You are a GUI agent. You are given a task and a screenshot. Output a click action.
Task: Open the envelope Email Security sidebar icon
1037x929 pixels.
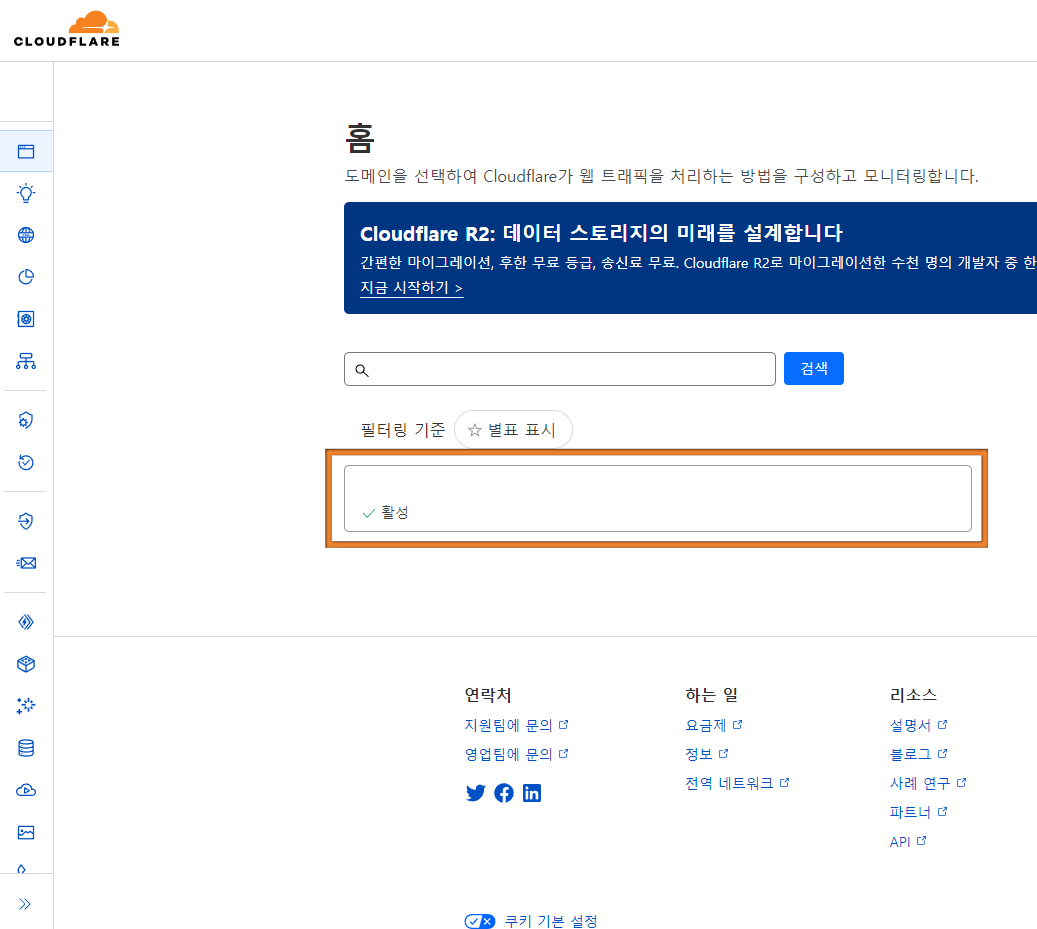(26, 563)
